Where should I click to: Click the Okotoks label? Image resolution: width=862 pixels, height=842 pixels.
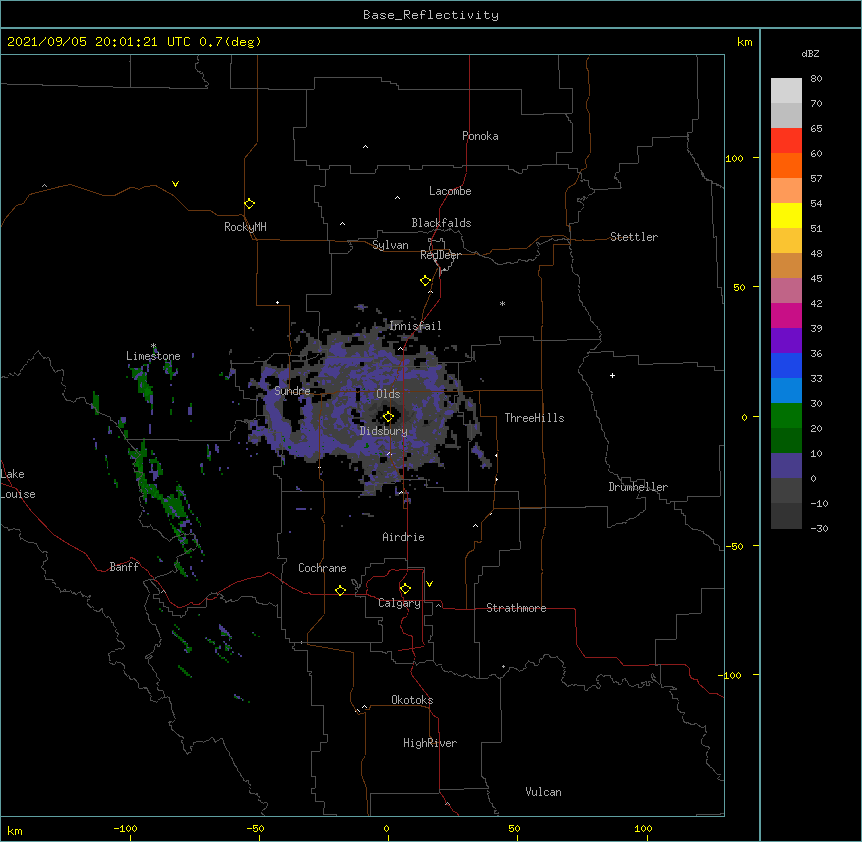[x=412, y=700]
